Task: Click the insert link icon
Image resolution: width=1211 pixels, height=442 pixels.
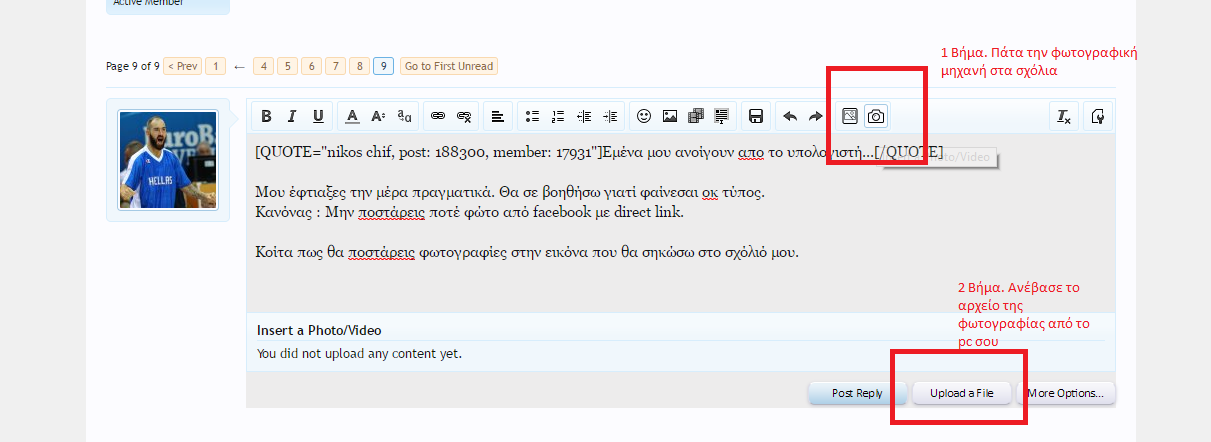Action: [x=437, y=117]
